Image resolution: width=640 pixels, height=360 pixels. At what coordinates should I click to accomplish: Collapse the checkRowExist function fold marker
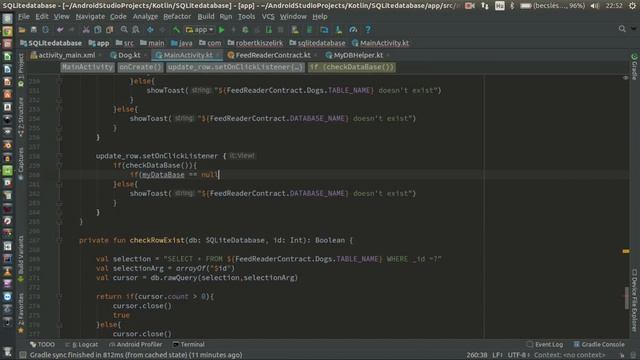(x=59, y=240)
